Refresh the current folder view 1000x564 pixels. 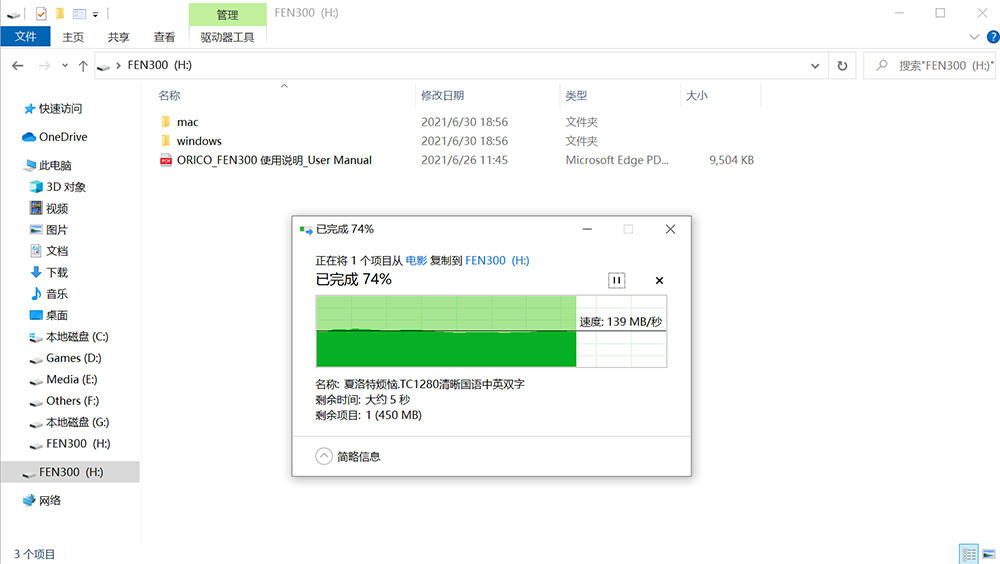tap(842, 65)
